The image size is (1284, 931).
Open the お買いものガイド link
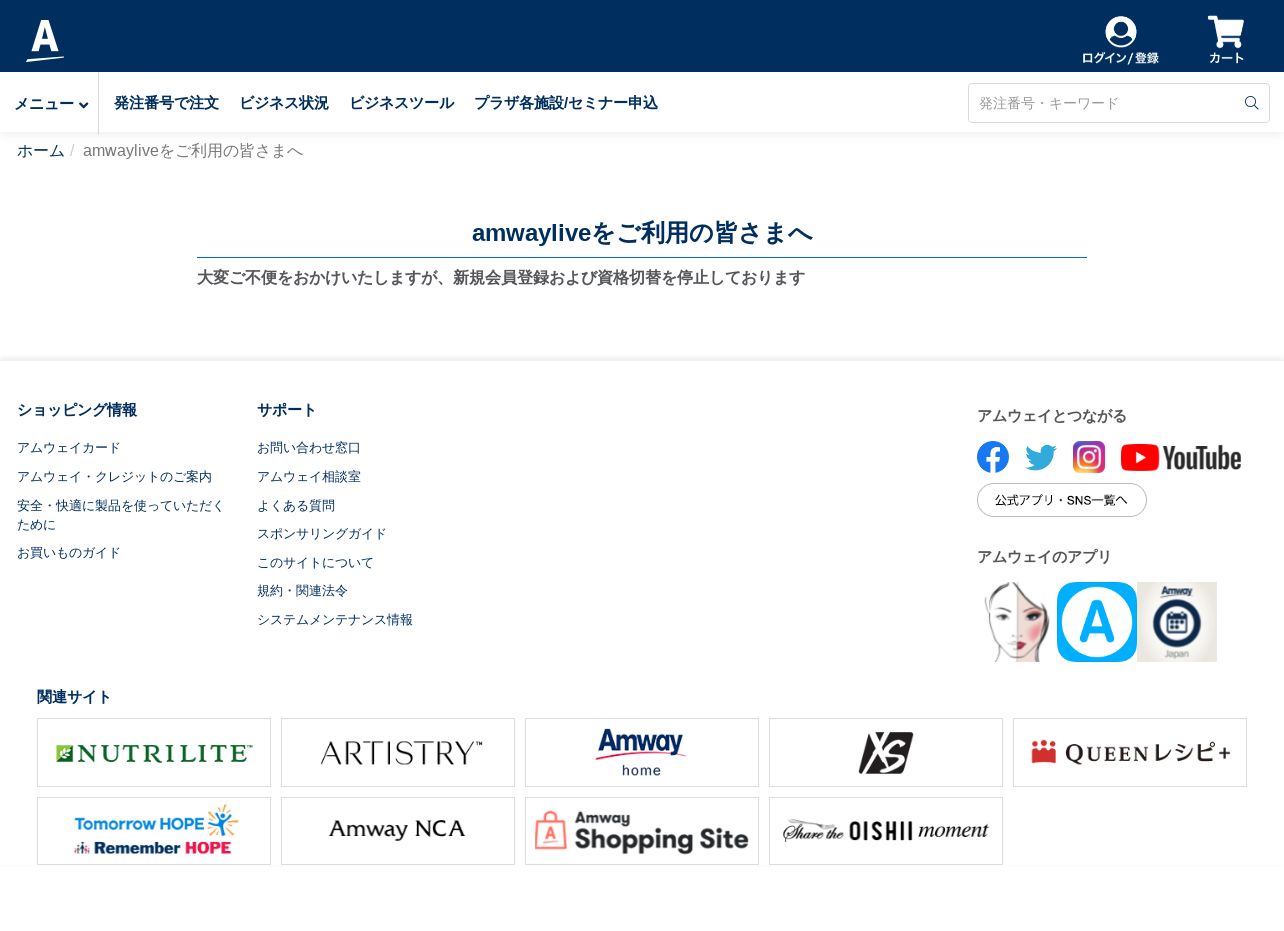coord(69,553)
